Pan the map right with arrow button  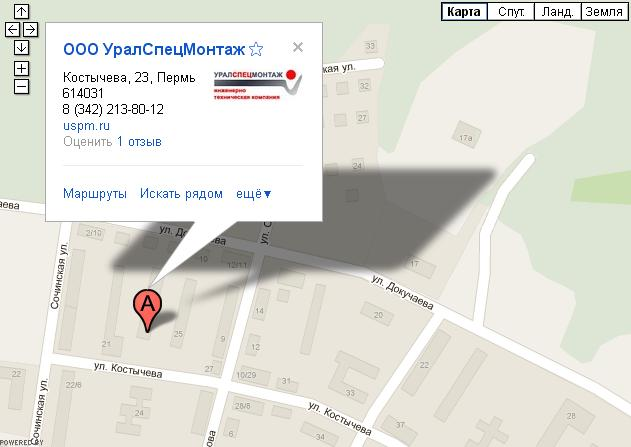pyautogui.click(x=31, y=30)
